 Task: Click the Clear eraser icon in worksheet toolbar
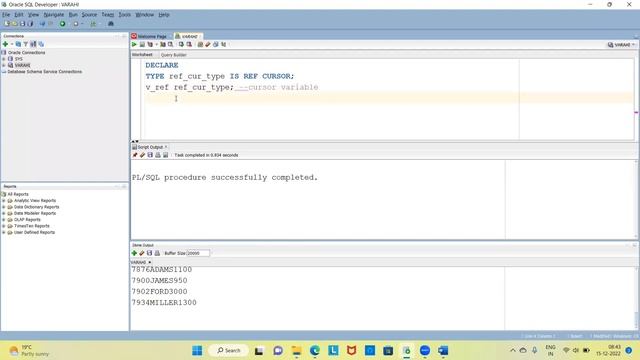coord(208,44)
